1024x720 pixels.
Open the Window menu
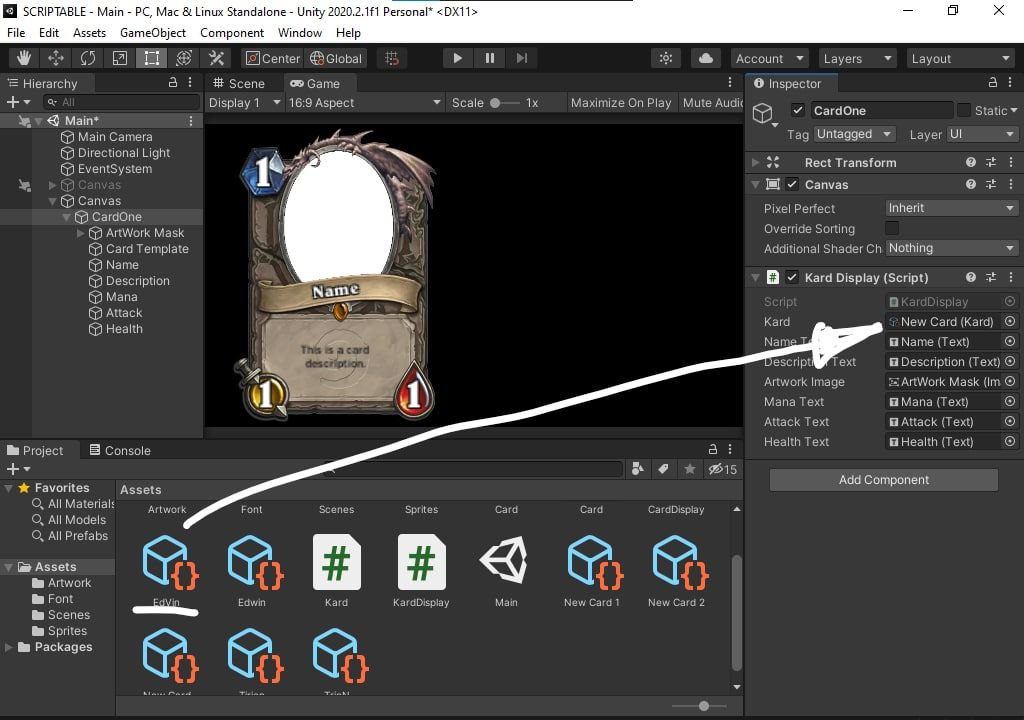pos(300,33)
